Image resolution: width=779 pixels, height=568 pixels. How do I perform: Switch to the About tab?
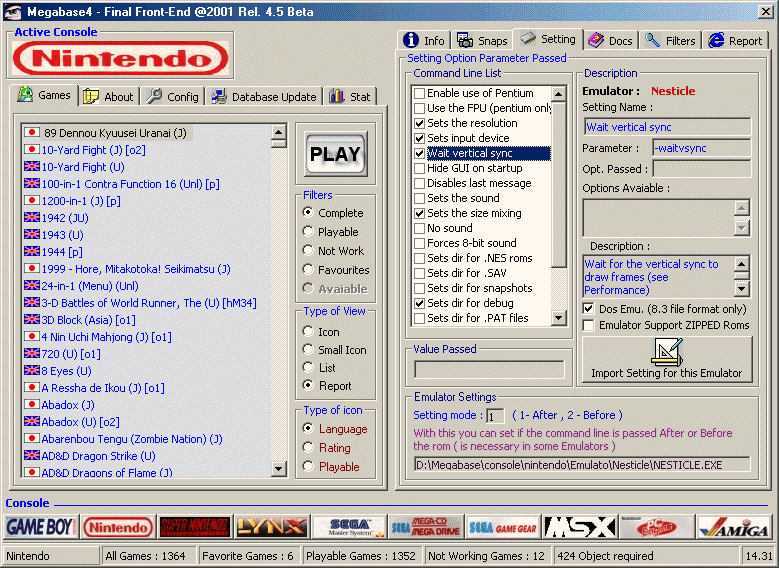point(108,96)
